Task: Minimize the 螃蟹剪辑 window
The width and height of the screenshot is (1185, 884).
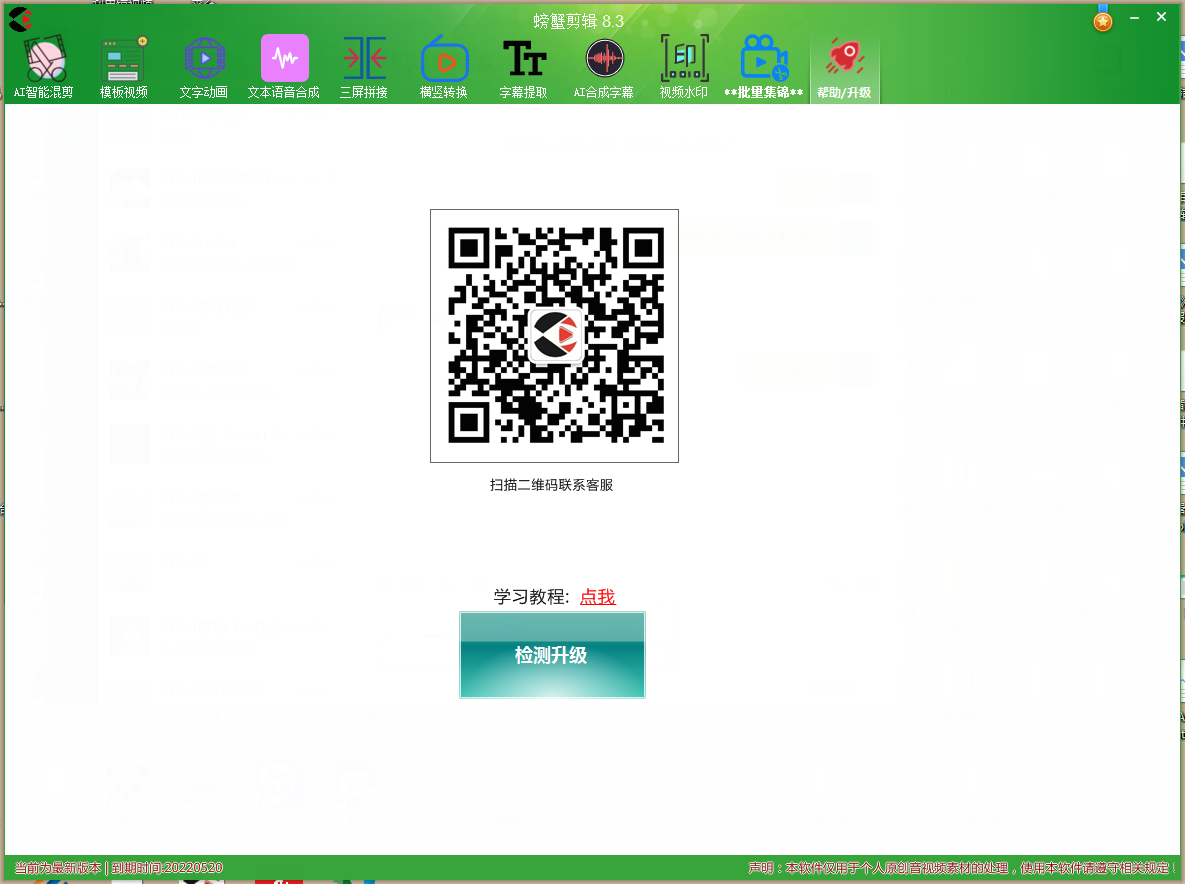Action: (1135, 18)
